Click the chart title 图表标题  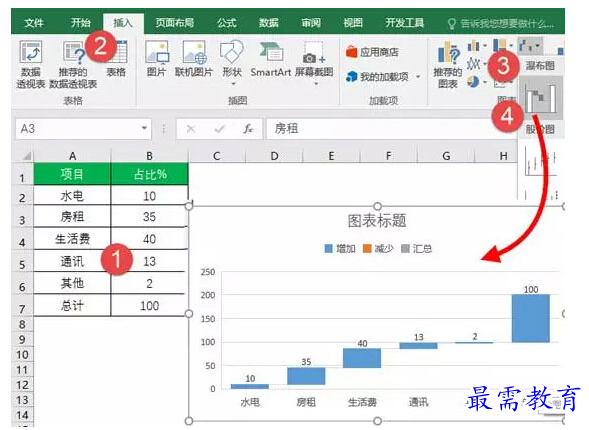click(x=377, y=221)
